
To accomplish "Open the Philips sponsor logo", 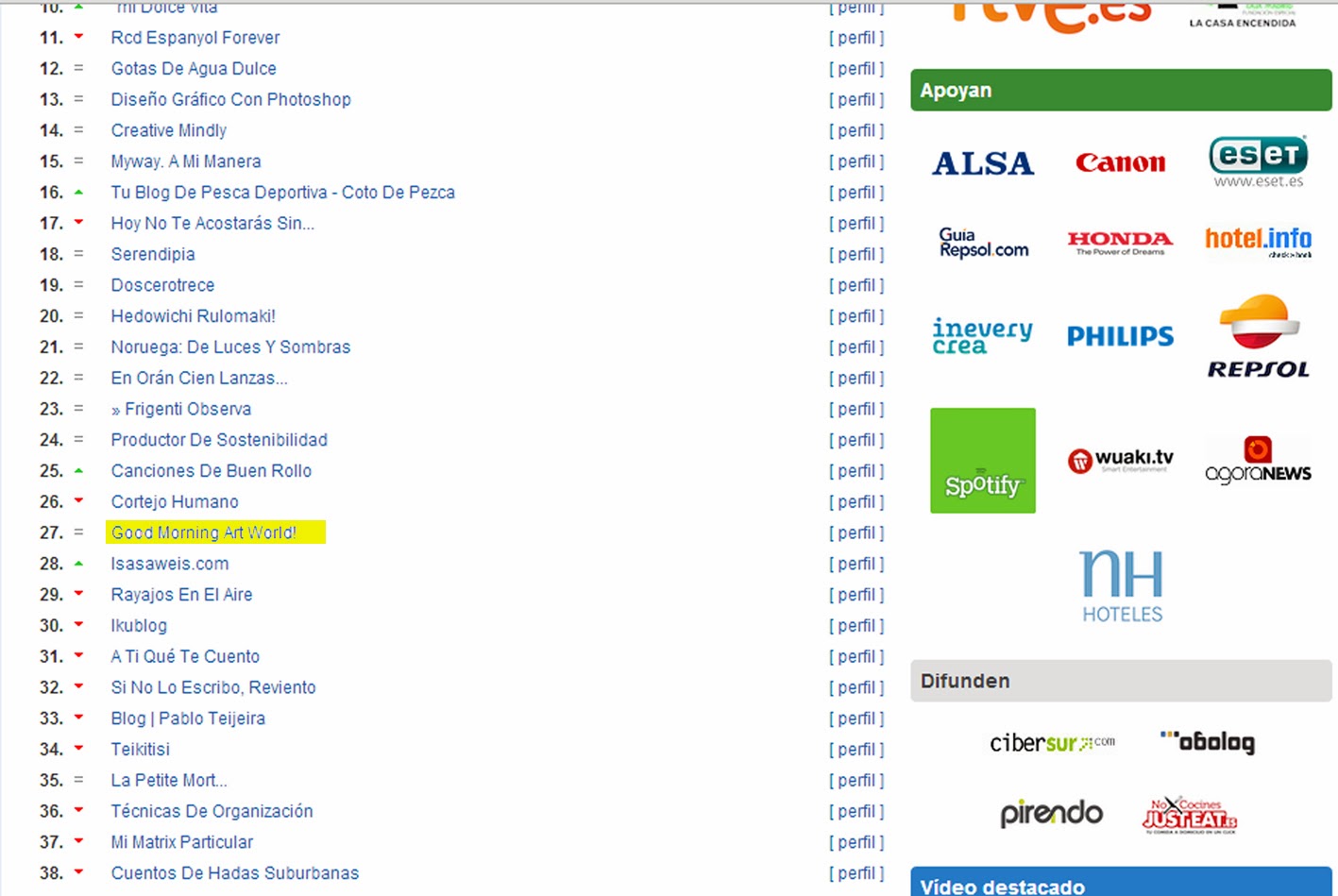I will point(1121,336).
